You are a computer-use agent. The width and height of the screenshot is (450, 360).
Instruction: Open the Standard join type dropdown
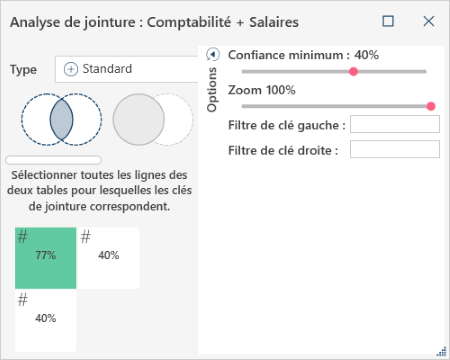(x=127, y=69)
